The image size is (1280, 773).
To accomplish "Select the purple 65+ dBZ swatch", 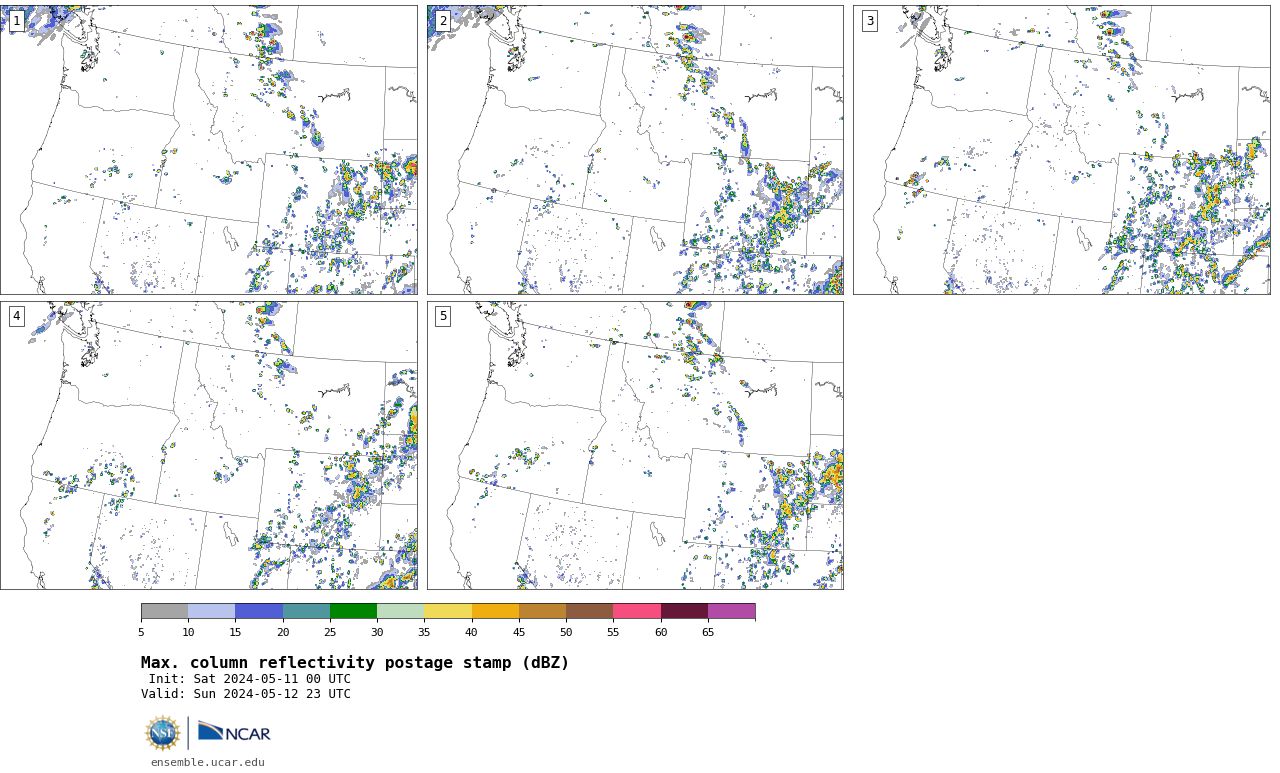I will (731, 611).
